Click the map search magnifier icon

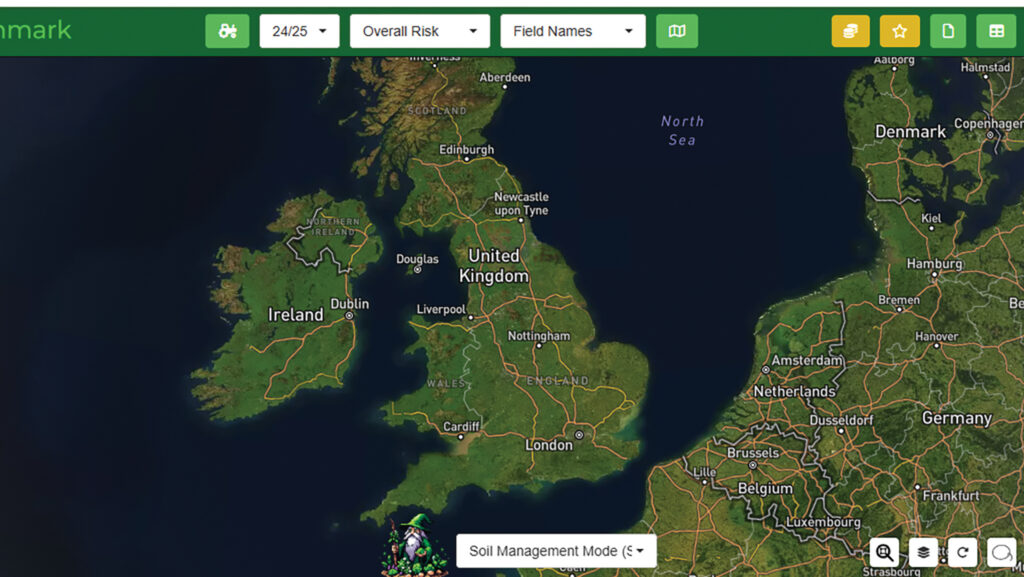click(x=884, y=552)
